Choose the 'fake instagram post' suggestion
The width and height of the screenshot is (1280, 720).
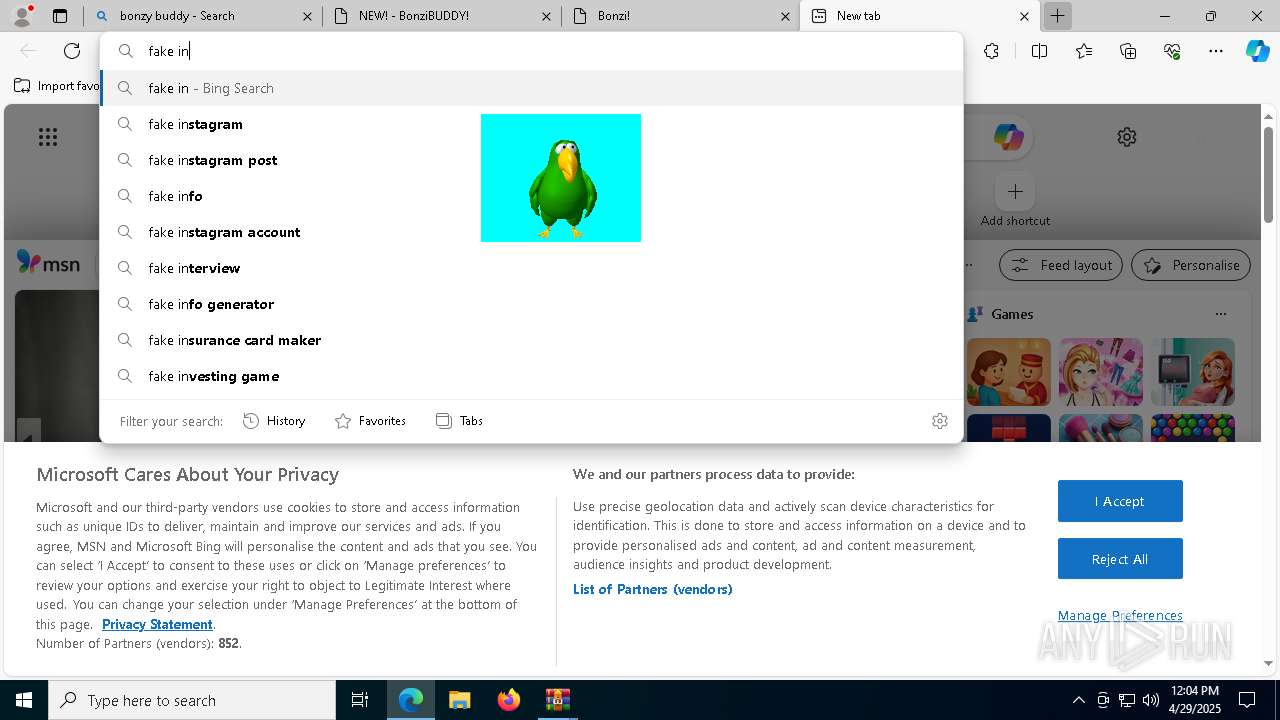click(531, 160)
